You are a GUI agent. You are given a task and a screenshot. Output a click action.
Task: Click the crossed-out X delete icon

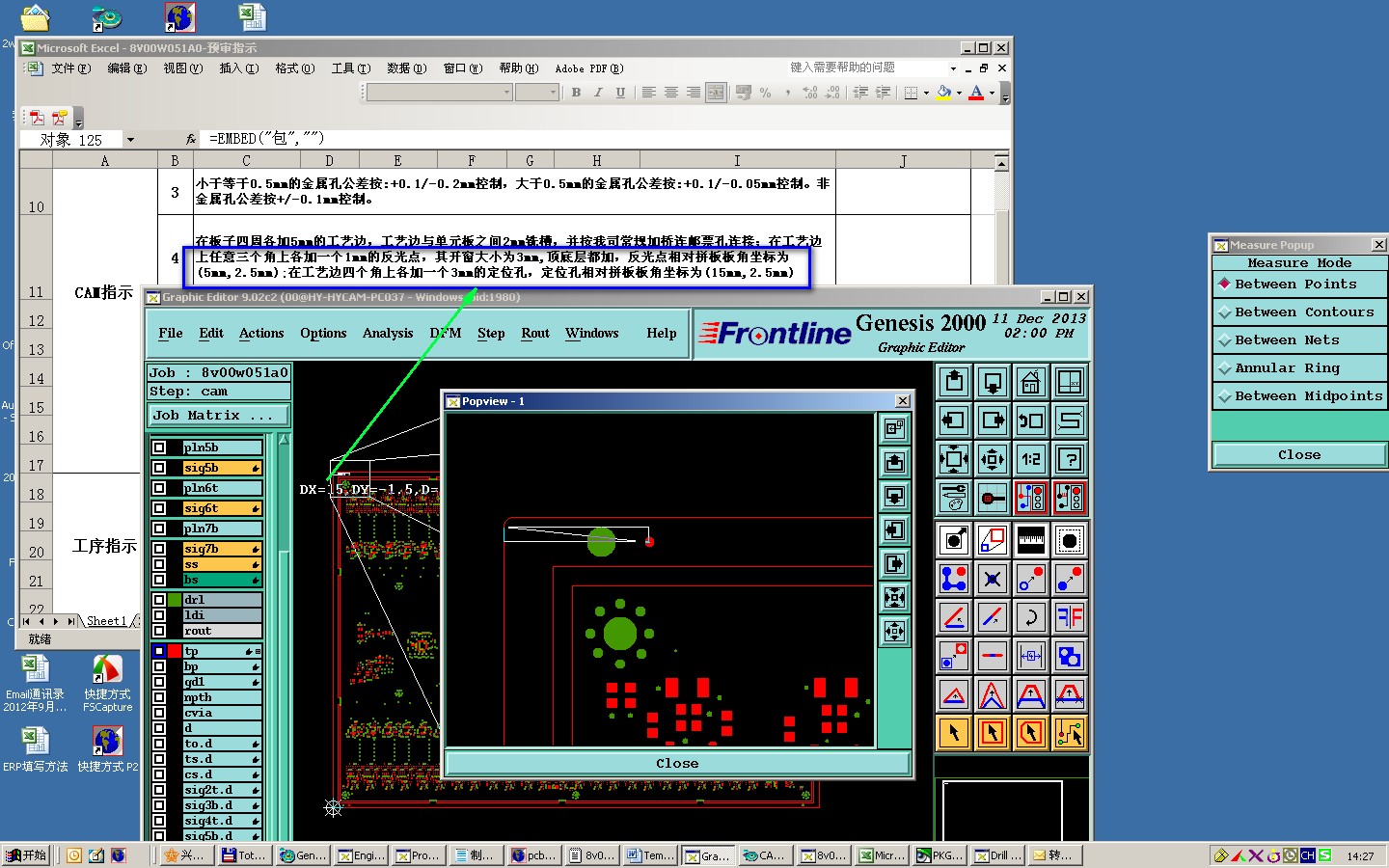[x=993, y=579]
